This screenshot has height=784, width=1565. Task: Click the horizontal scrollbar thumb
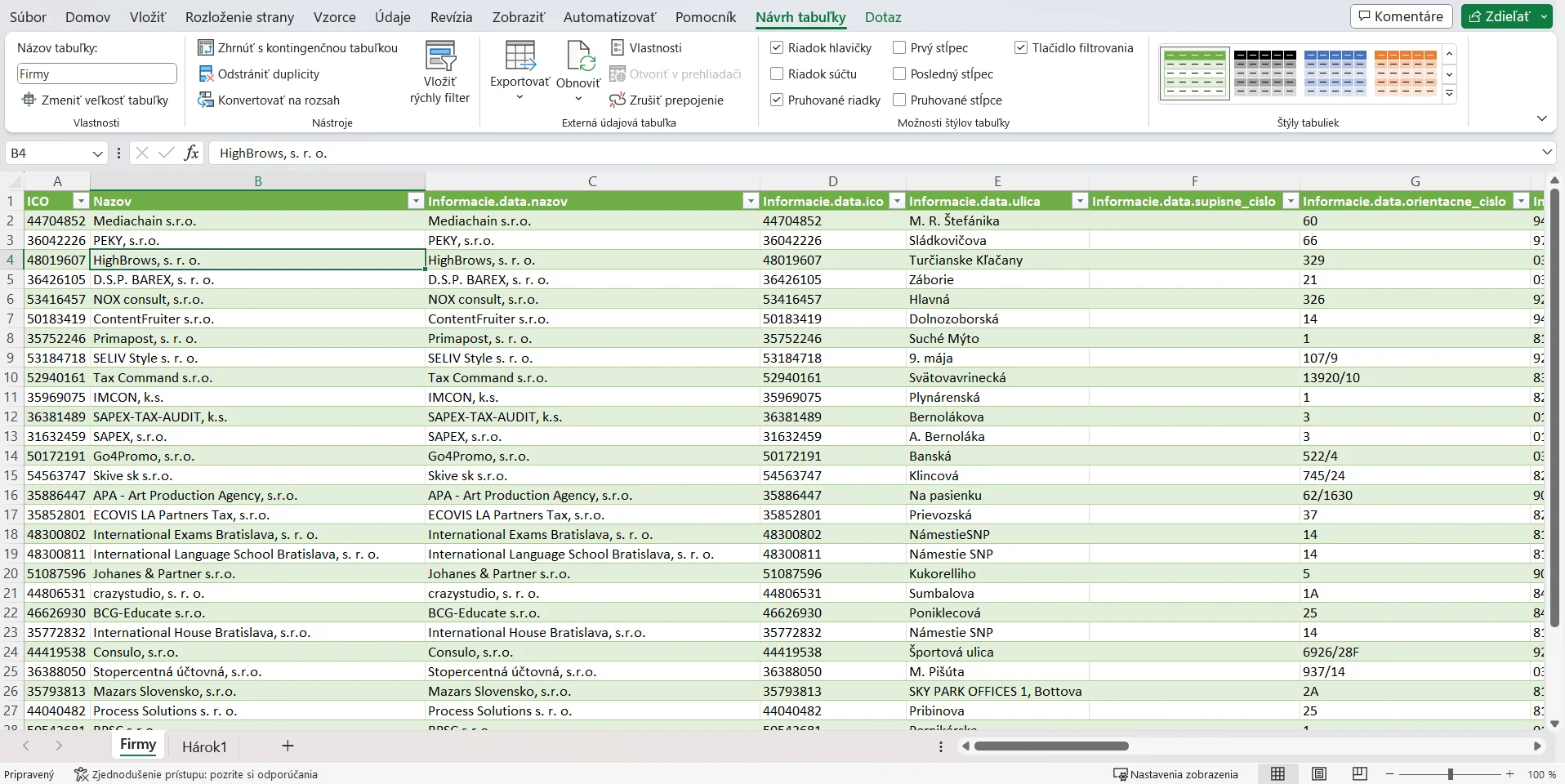tap(1051, 746)
